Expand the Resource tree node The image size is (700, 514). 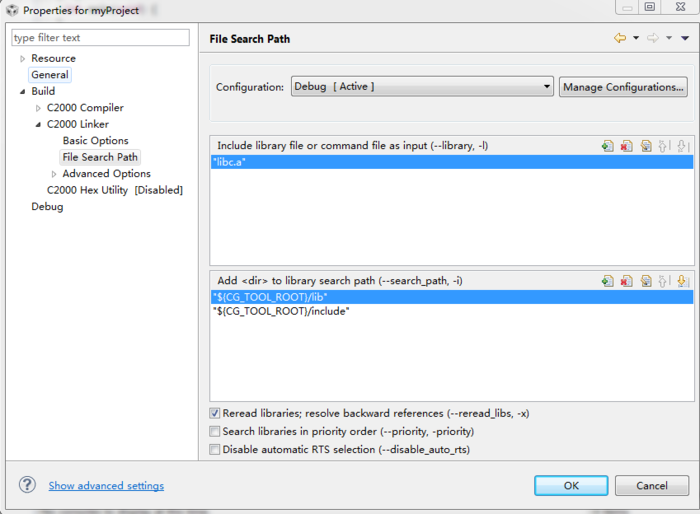23,59
